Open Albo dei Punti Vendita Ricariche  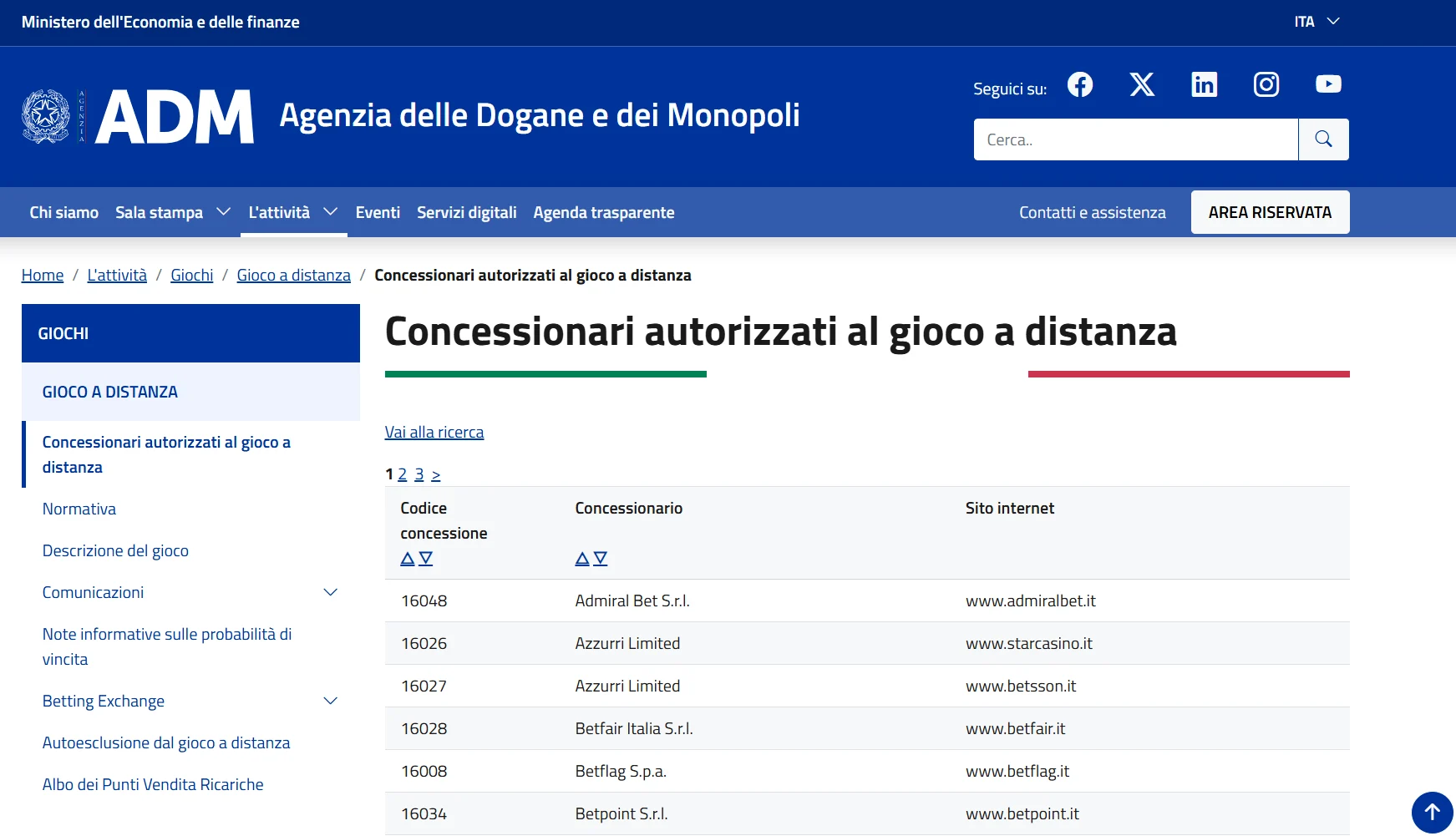point(153,784)
